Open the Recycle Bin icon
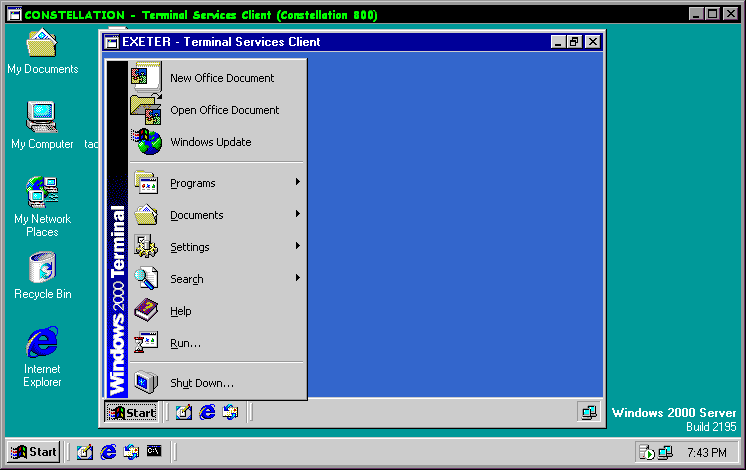The height and width of the screenshot is (470, 746). pyautogui.click(x=42, y=269)
